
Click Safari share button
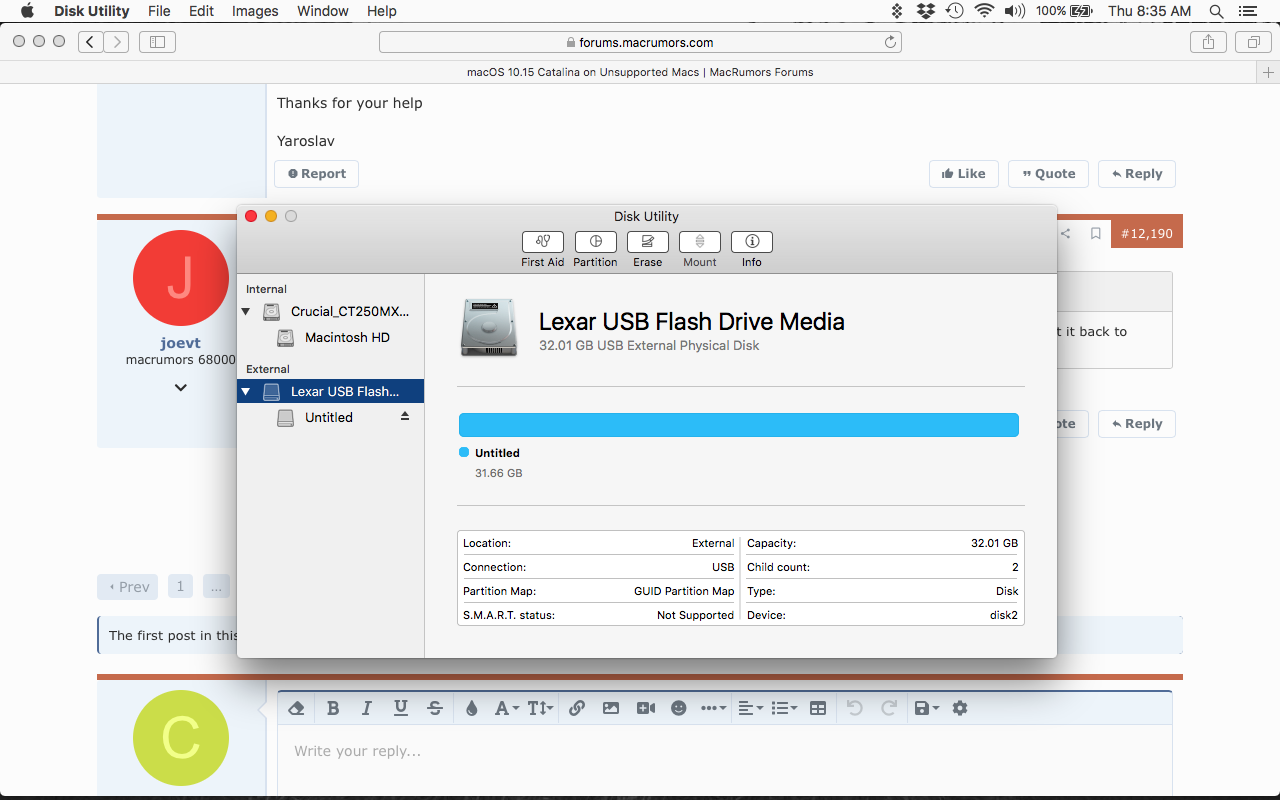pyautogui.click(x=1209, y=42)
